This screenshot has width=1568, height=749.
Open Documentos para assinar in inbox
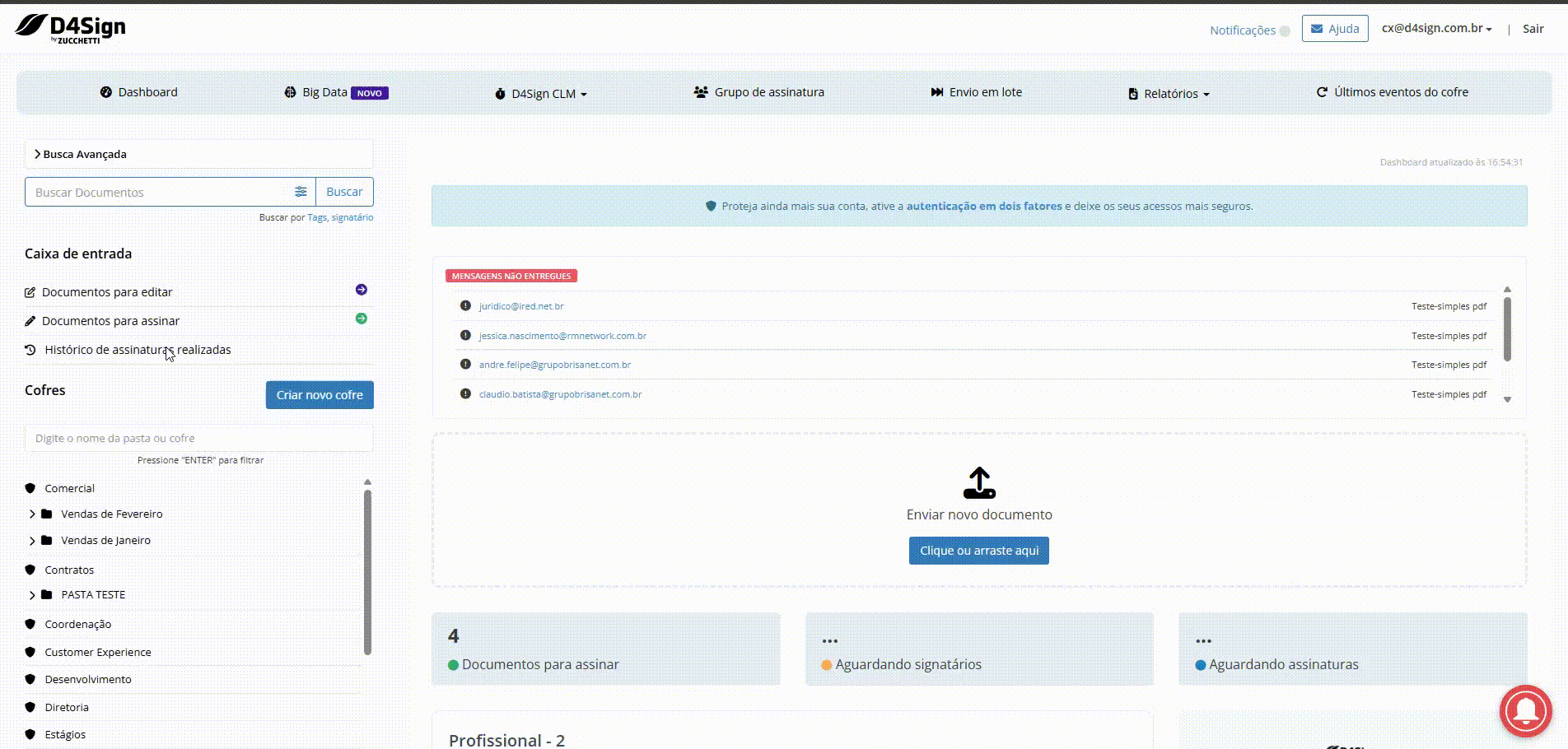pos(110,321)
